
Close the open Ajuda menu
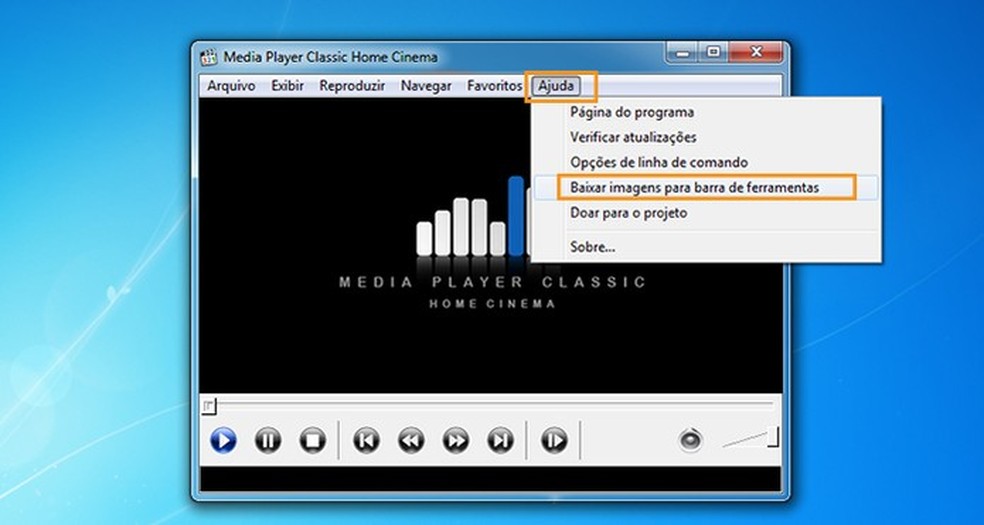(556, 86)
